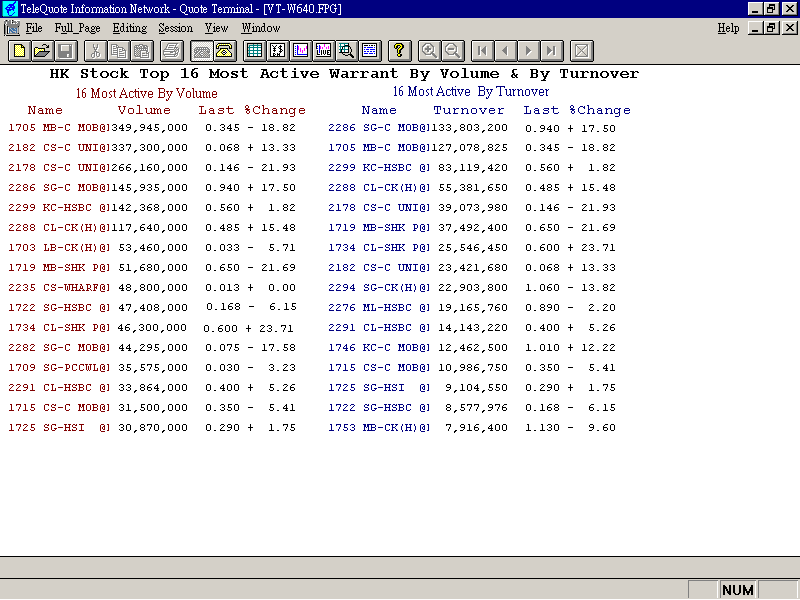This screenshot has width=800, height=600.
Task: Go to last page arrow icon
Action: (x=552, y=51)
